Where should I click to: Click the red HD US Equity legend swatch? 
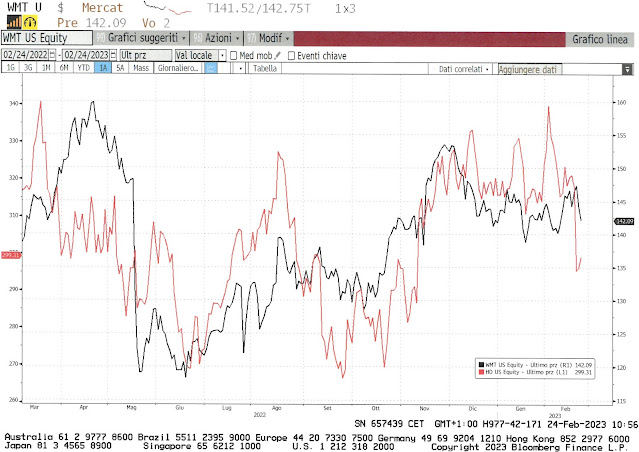click(x=481, y=372)
